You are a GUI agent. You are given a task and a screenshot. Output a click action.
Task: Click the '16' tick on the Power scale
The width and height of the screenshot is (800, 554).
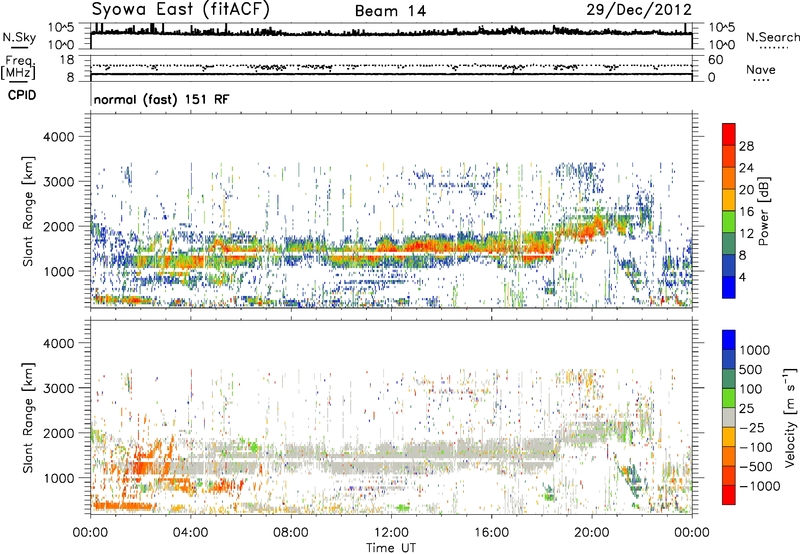point(746,212)
